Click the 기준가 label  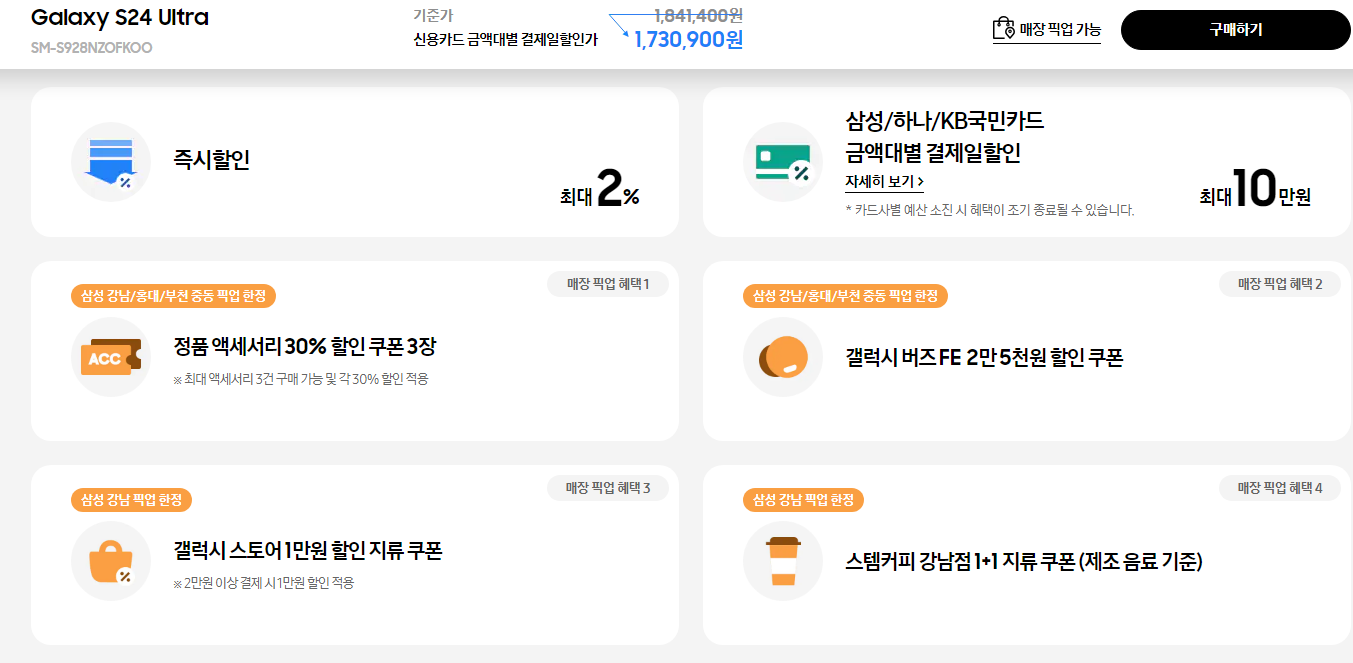[433, 15]
